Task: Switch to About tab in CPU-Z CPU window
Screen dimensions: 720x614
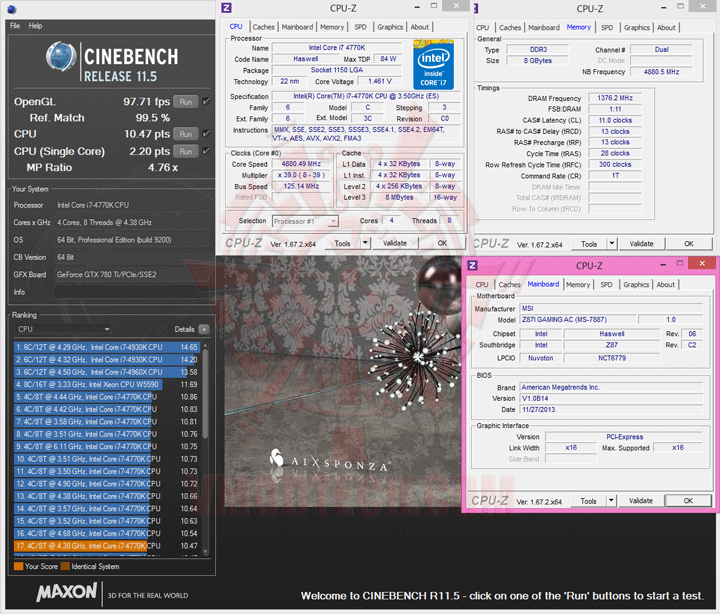Action: click(x=419, y=27)
